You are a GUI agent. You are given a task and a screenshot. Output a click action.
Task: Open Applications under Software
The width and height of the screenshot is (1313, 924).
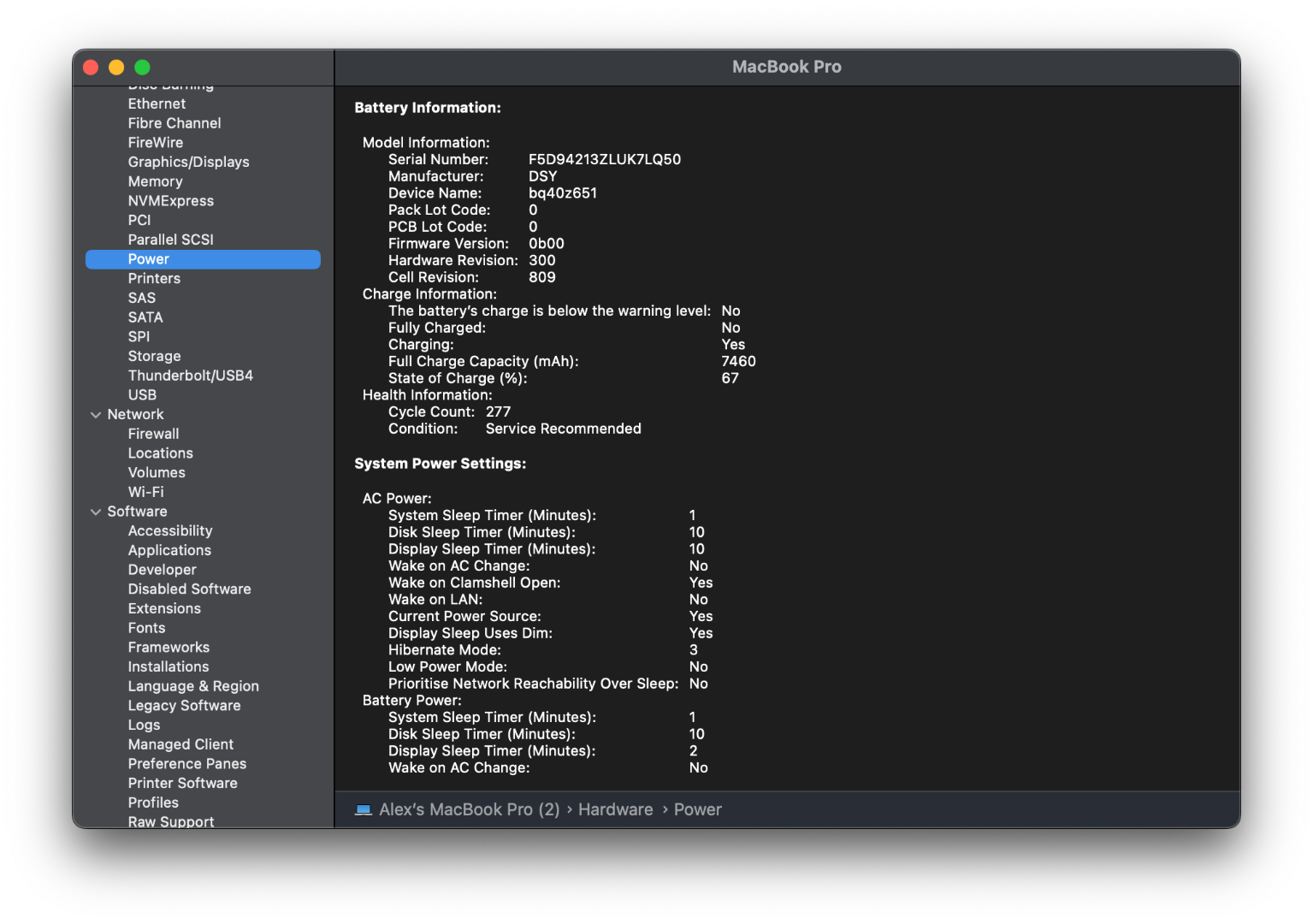[169, 550]
